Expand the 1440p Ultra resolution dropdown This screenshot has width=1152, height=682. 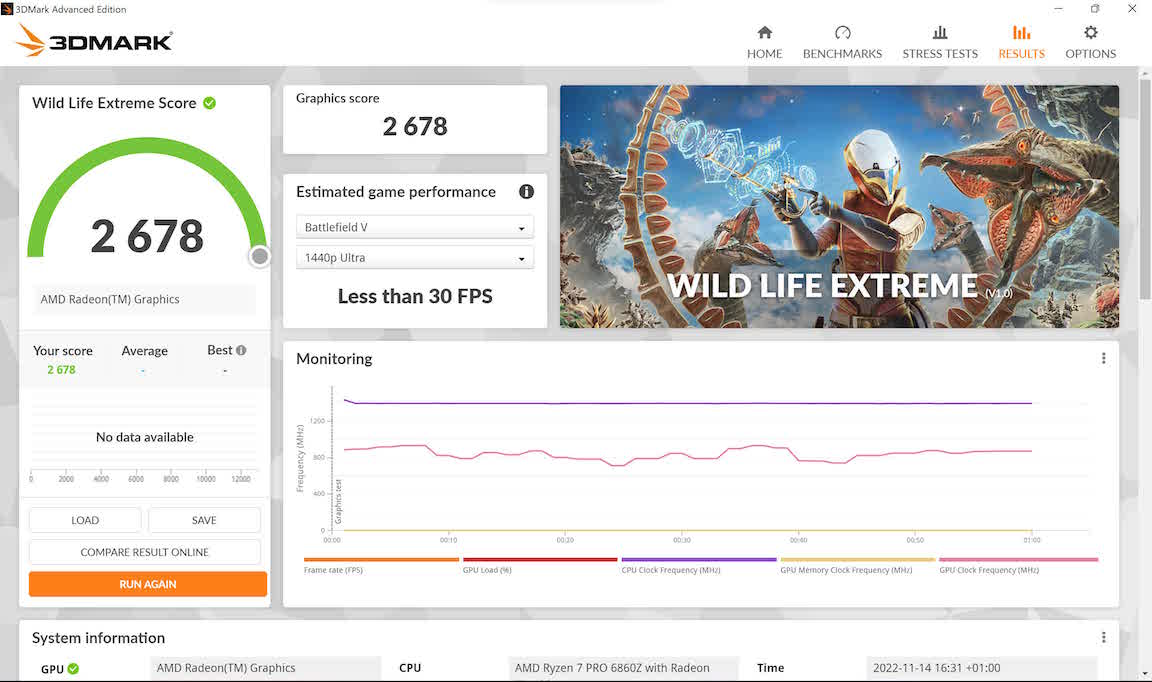tap(415, 258)
